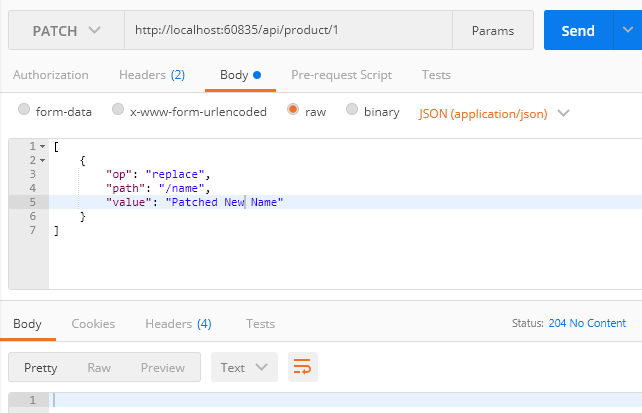Select the binary radio button
Image resolution: width=642 pixels, height=413 pixels.
click(x=352, y=111)
